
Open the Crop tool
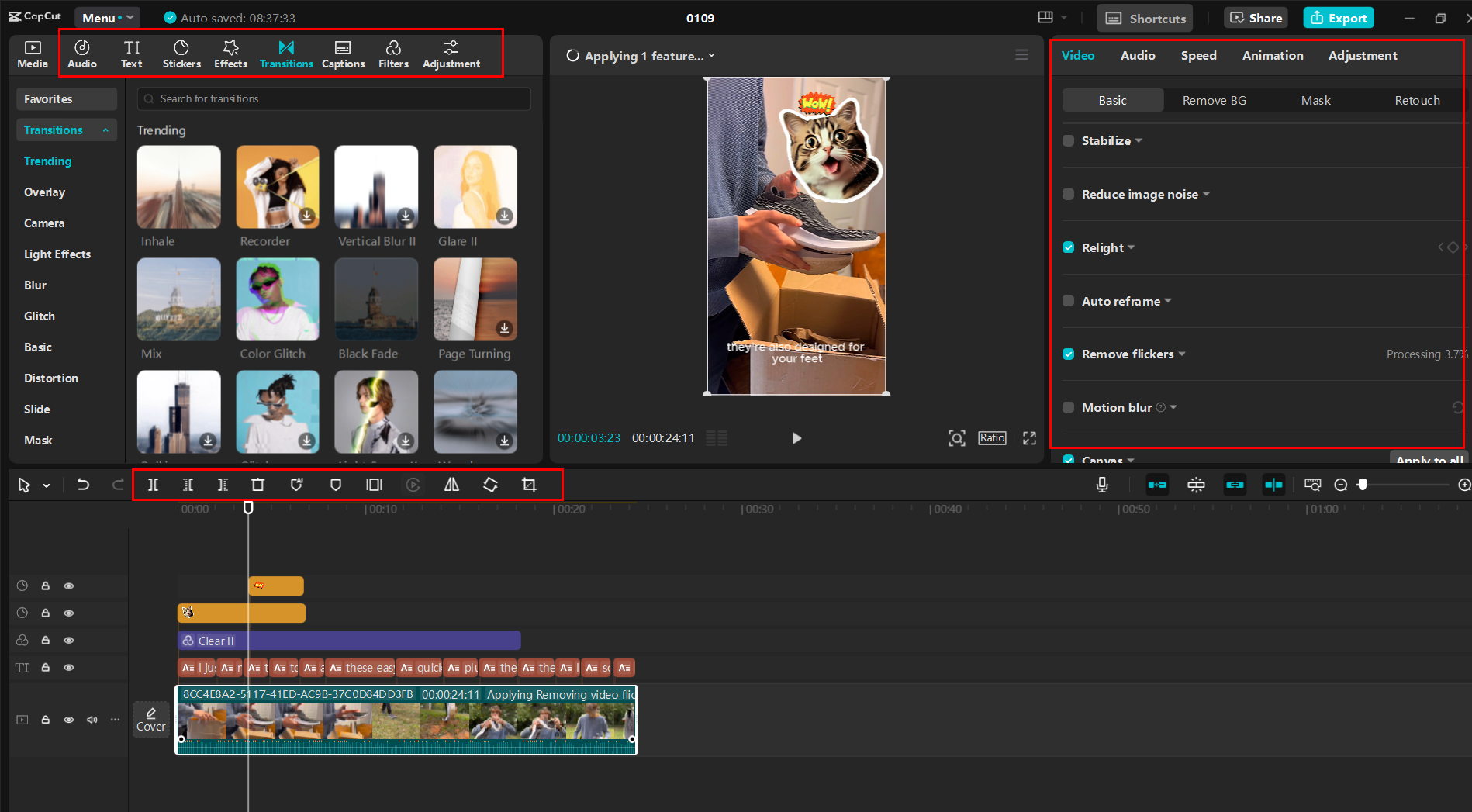pyautogui.click(x=529, y=485)
